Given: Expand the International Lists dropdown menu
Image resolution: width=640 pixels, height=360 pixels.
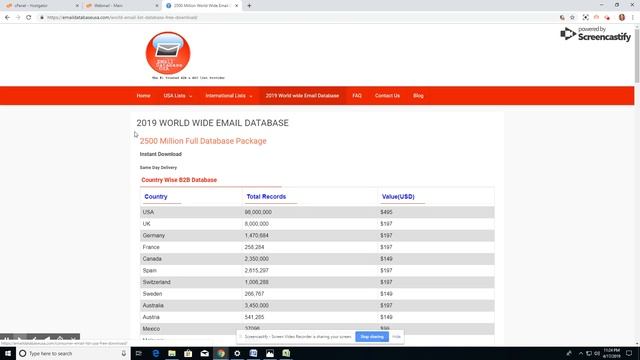Looking at the screenshot, I should click(229, 96).
